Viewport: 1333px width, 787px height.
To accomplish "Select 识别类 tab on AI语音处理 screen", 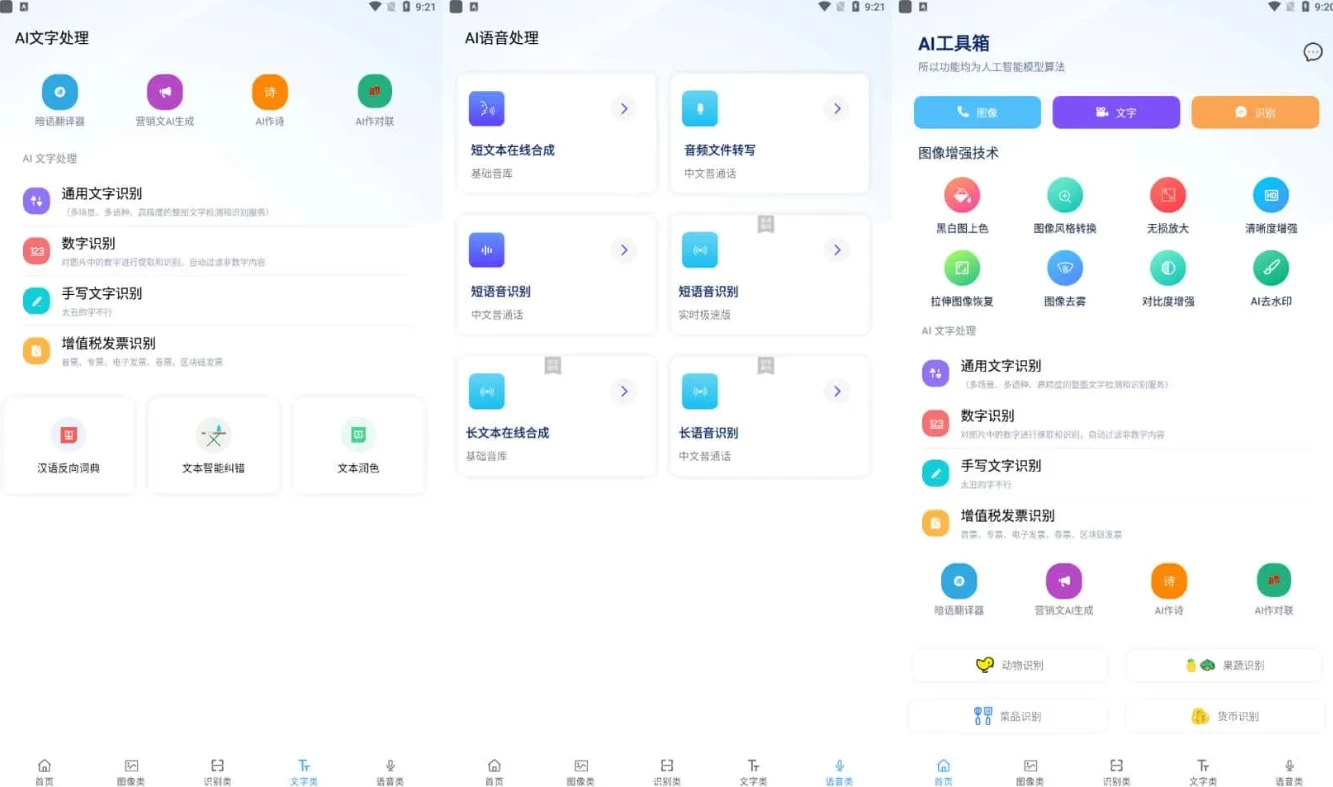I will [667, 771].
